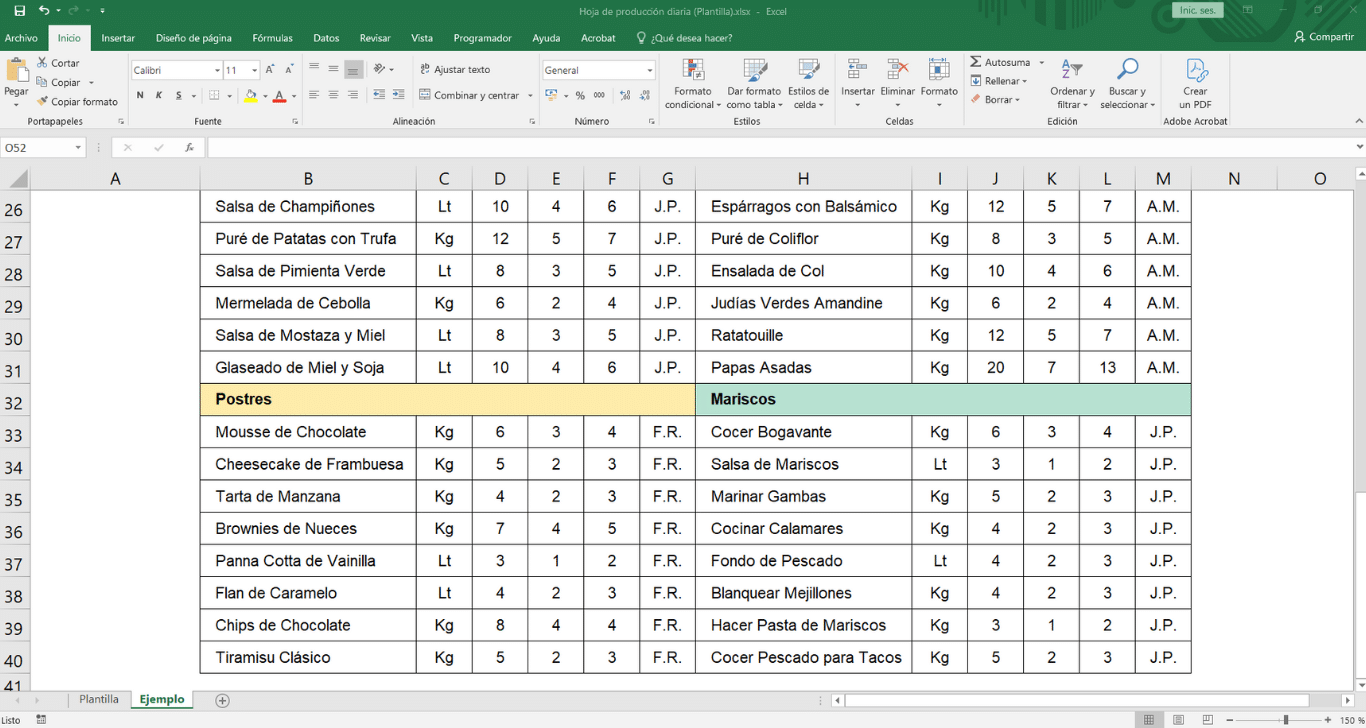
Task: Expand the General number format dropdown
Action: pos(649,71)
